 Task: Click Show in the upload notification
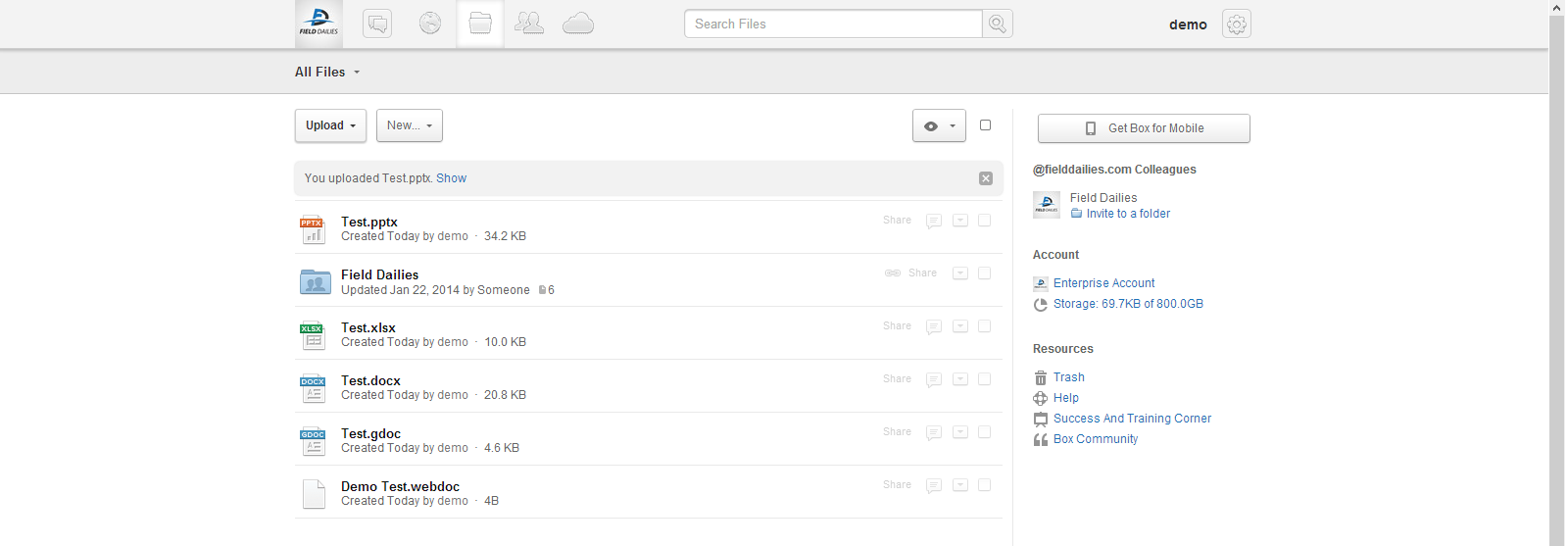point(451,178)
